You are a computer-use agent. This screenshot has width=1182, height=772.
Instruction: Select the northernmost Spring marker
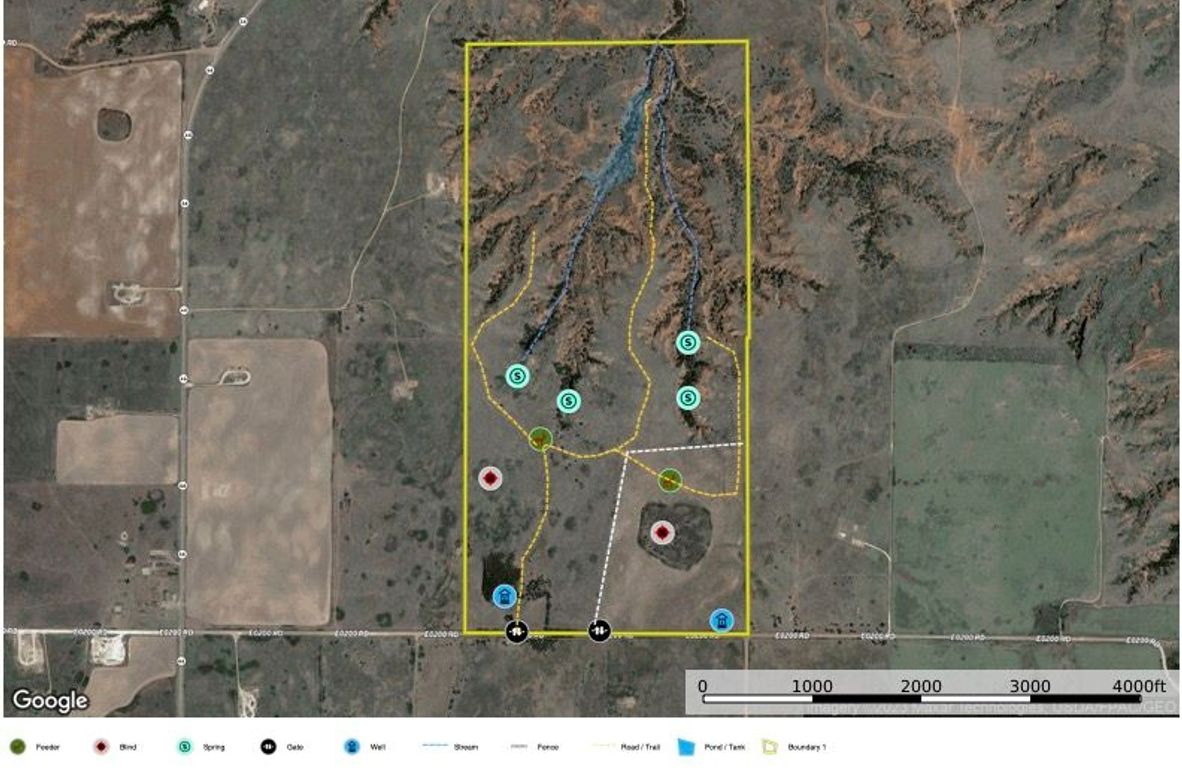pos(688,342)
